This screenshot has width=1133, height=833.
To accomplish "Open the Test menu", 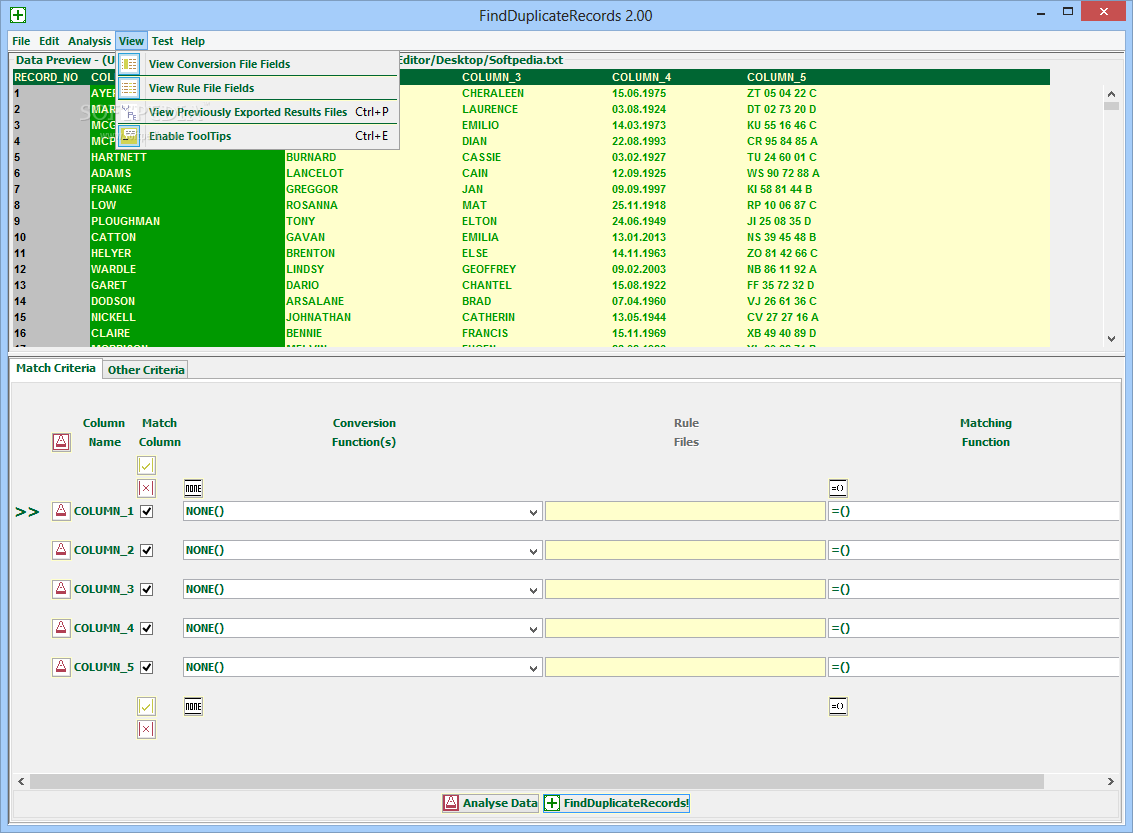I will point(163,41).
